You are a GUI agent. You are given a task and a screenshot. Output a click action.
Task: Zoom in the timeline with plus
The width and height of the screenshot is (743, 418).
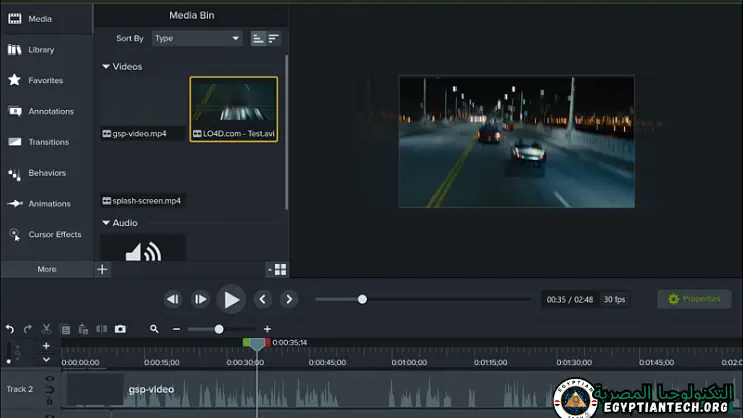267,329
